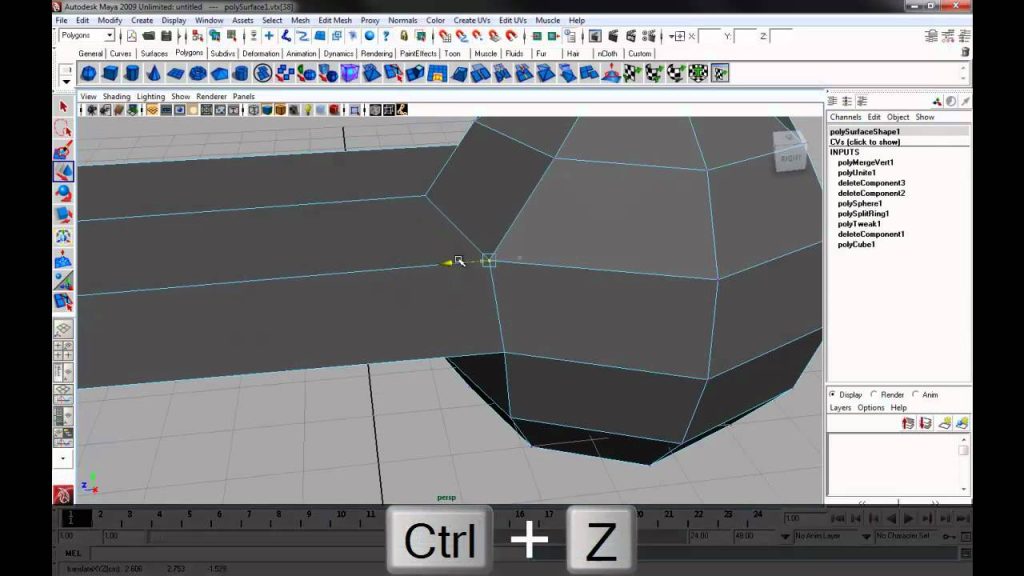The width and height of the screenshot is (1024, 576).
Task: Click the view cube in viewport corner
Action: point(790,151)
